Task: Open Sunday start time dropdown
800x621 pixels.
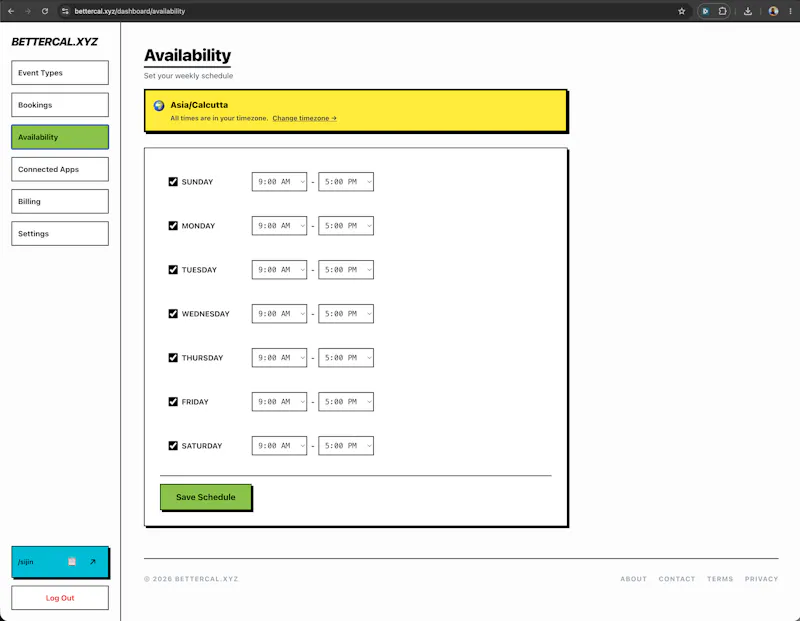Action: coord(279,182)
